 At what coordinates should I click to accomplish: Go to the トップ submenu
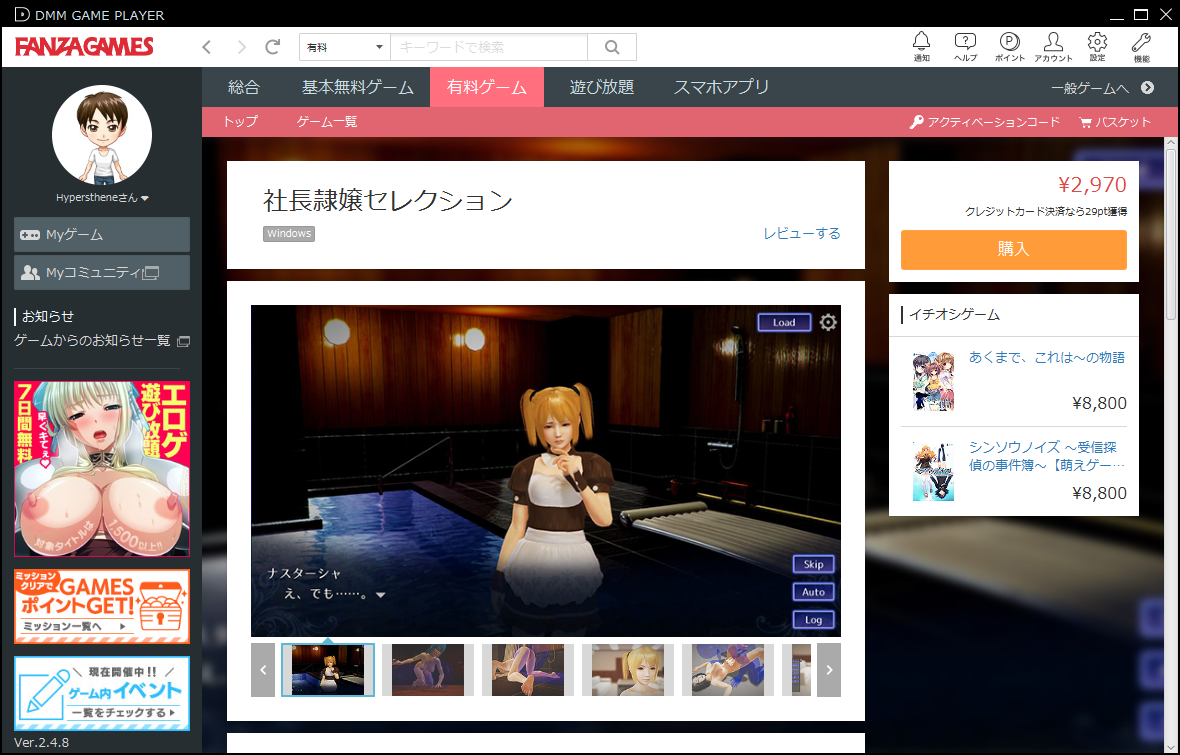[x=240, y=122]
